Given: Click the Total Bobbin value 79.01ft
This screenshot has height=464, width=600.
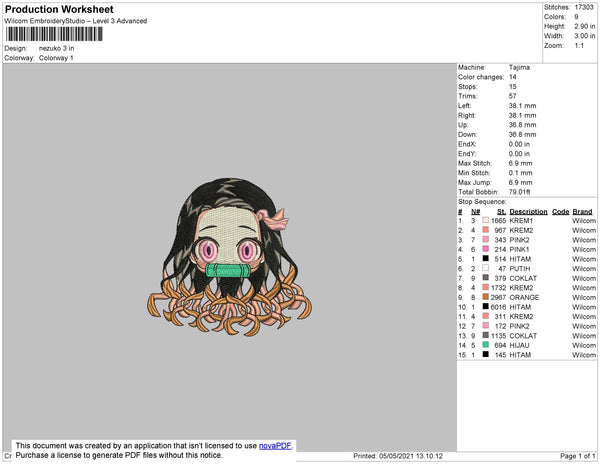Looking at the screenshot, I should (519, 192).
